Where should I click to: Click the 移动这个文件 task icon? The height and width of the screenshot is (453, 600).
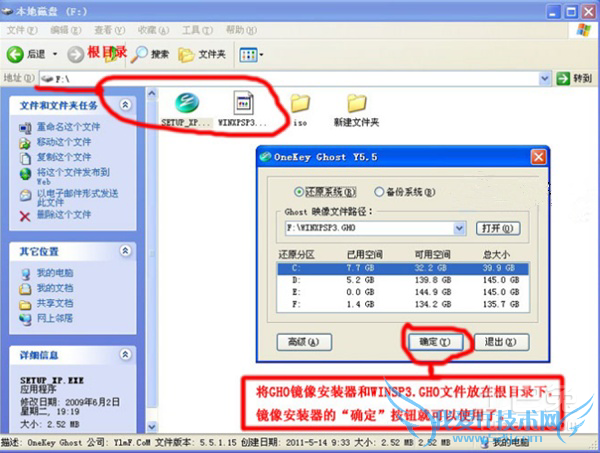[25, 143]
